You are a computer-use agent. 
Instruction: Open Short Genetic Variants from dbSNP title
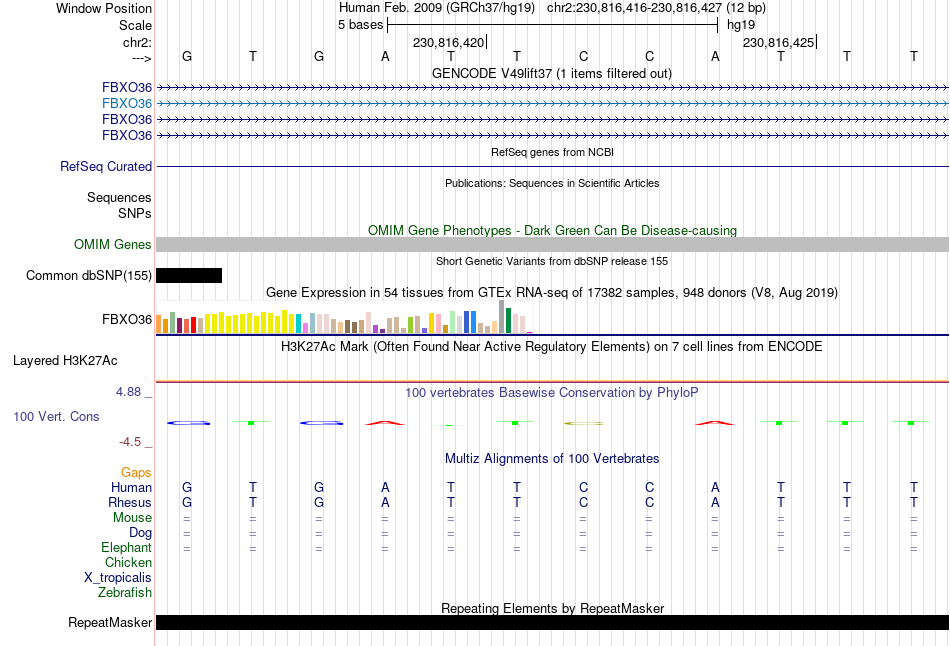click(552, 261)
